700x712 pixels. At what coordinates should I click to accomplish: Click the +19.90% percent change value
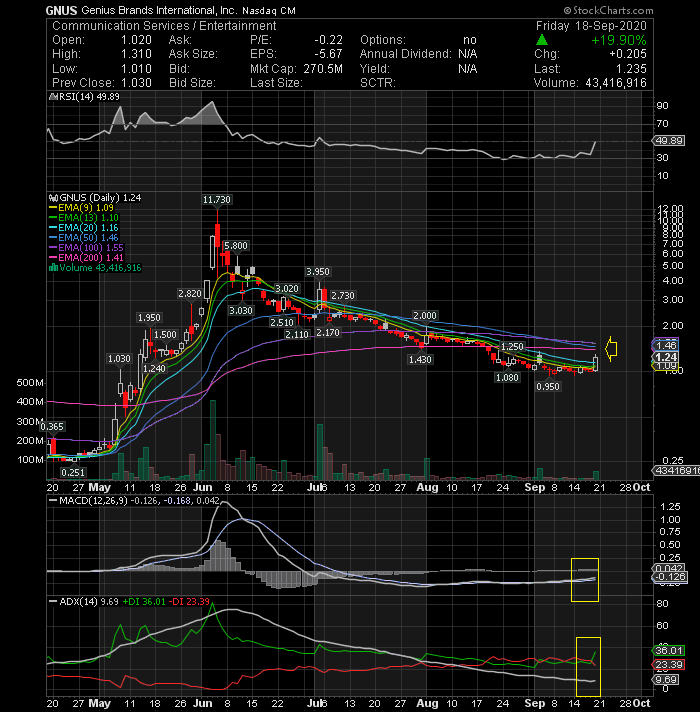click(x=619, y=40)
